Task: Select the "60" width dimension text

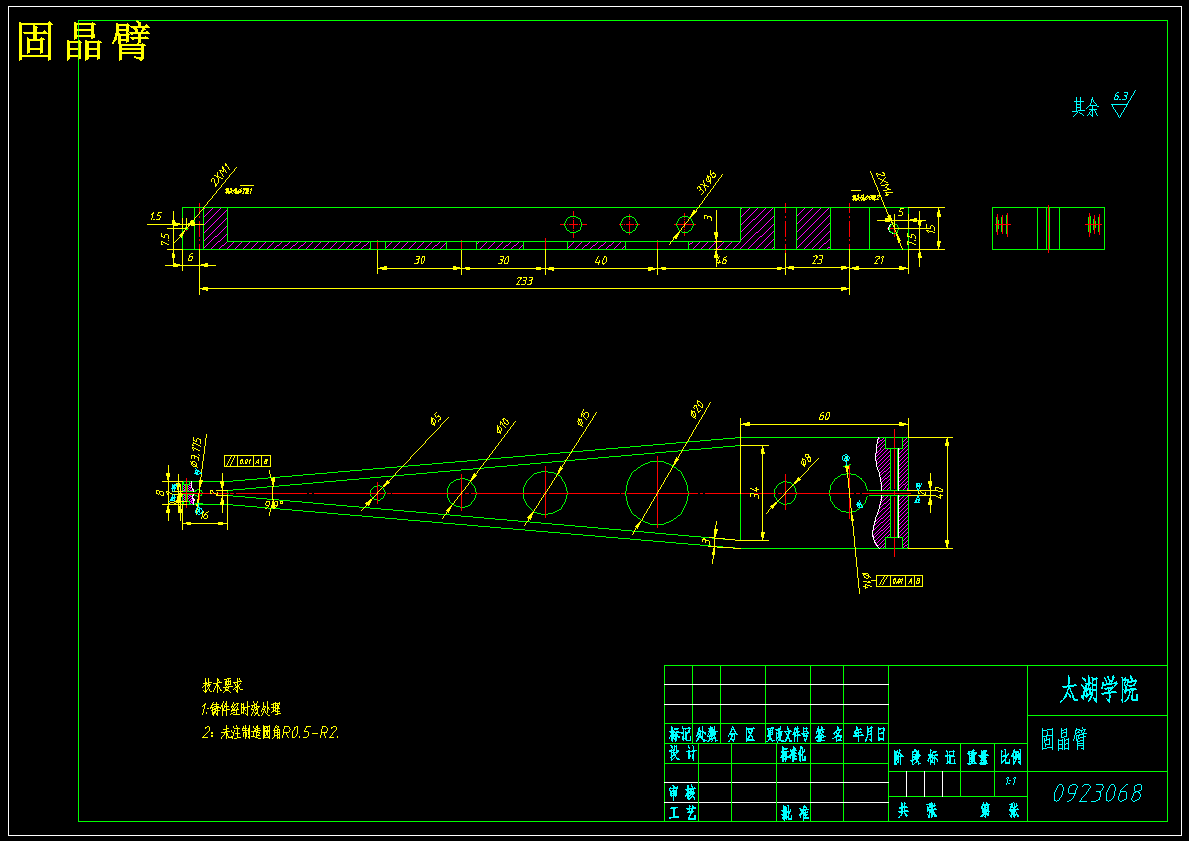Action: tap(824, 416)
